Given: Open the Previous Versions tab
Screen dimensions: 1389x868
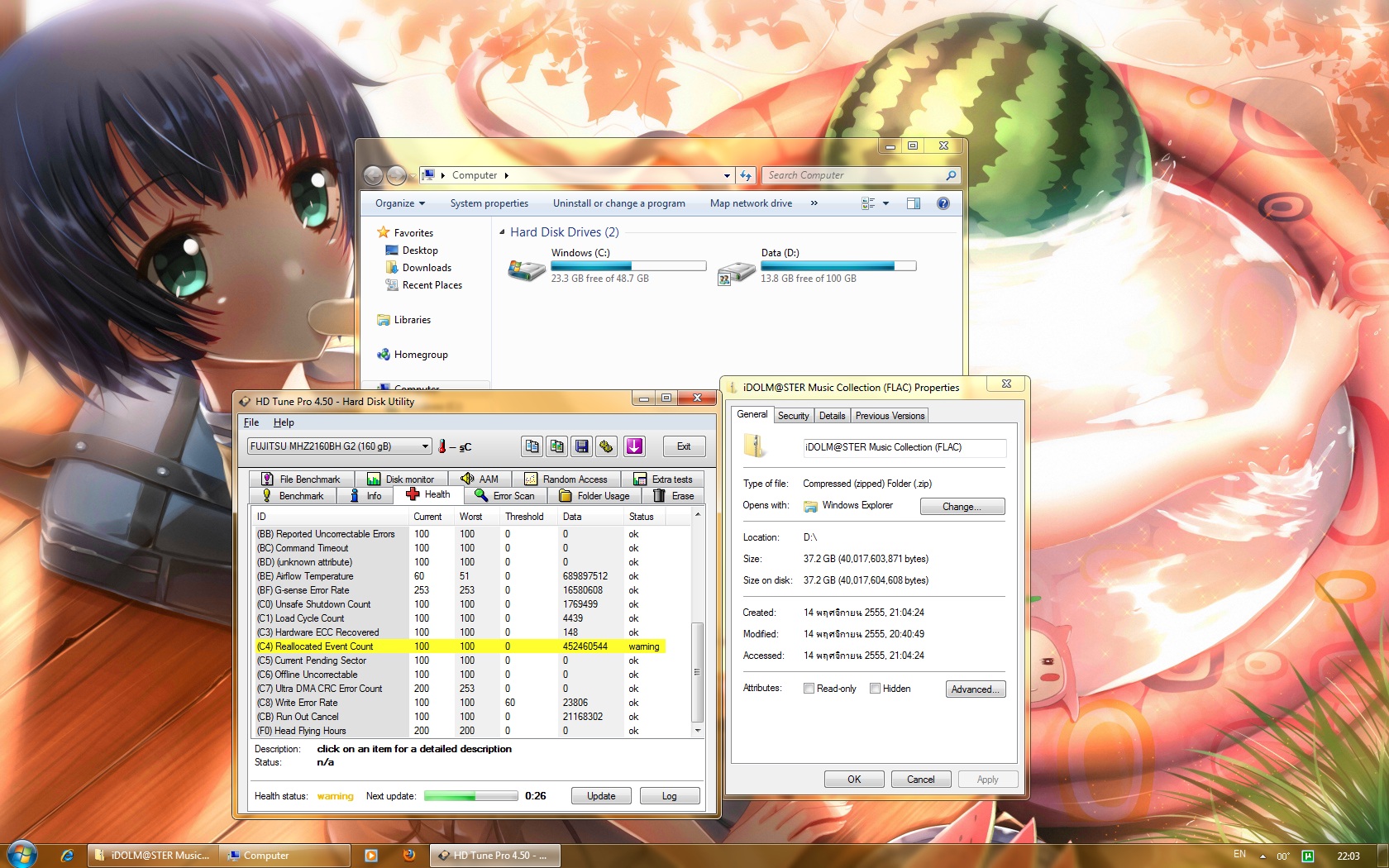Looking at the screenshot, I should pyautogui.click(x=890, y=416).
